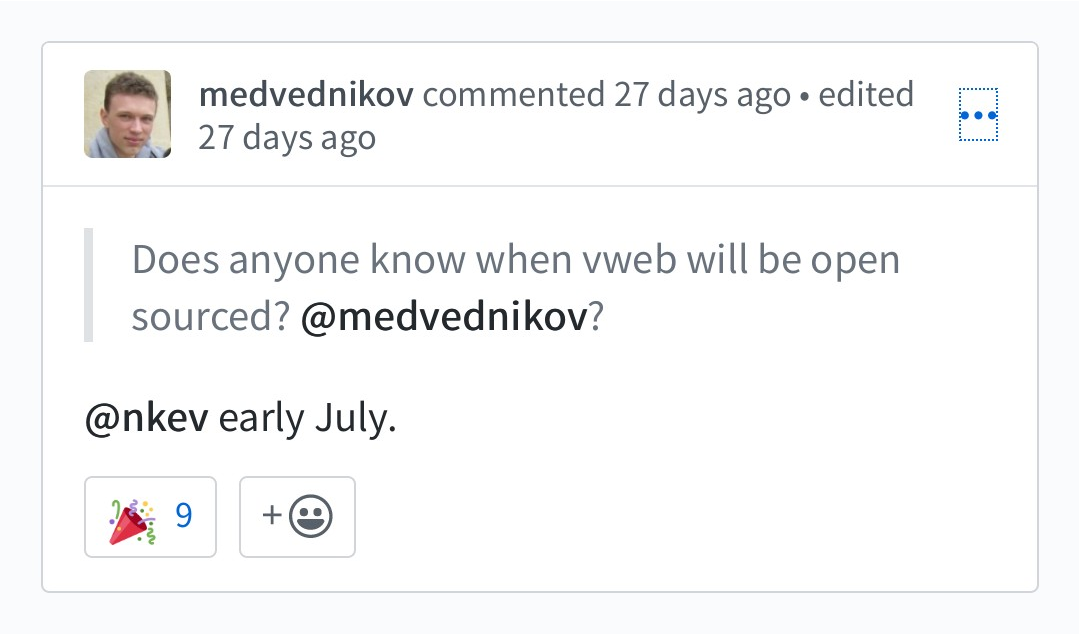This screenshot has width=1079, height=634.
Task: Click the reaction count number 9
Action: click(x=183, y=516)
